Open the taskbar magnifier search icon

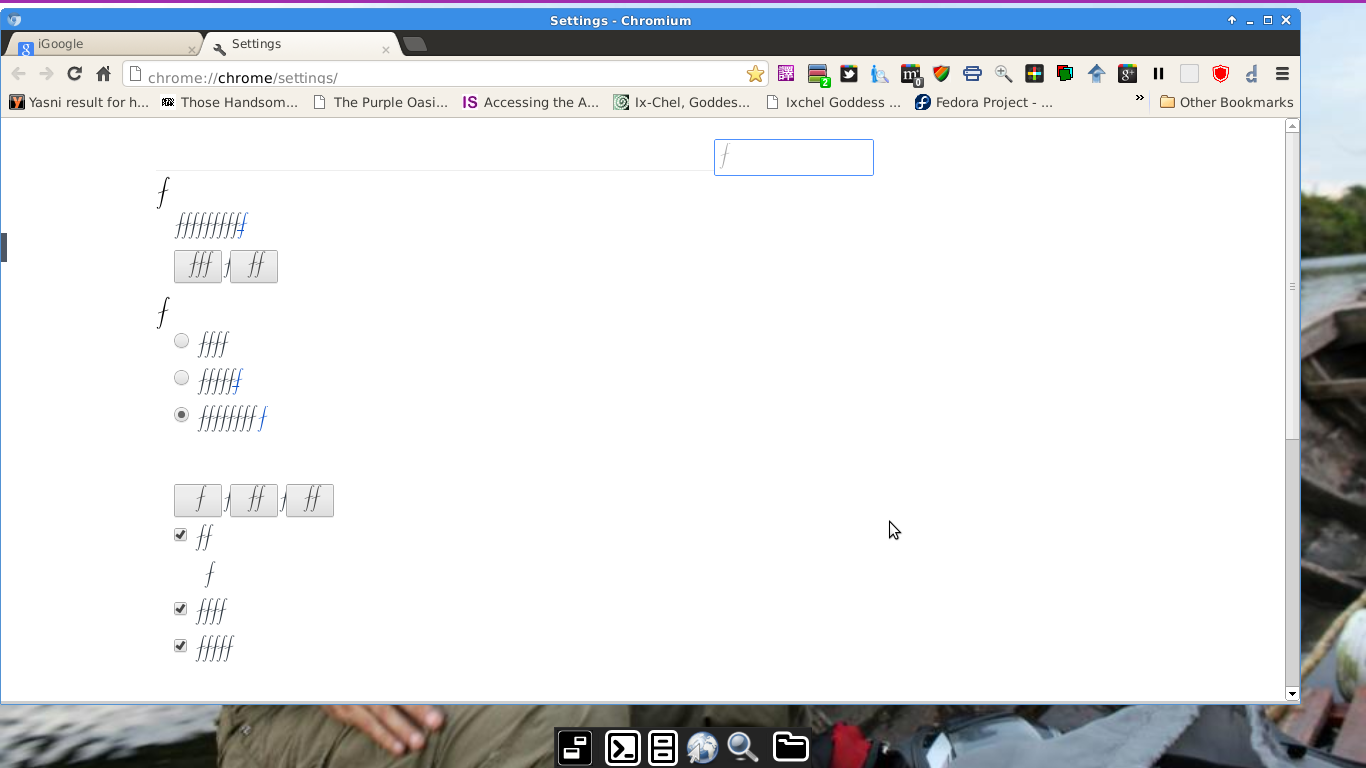click(742, 747)
